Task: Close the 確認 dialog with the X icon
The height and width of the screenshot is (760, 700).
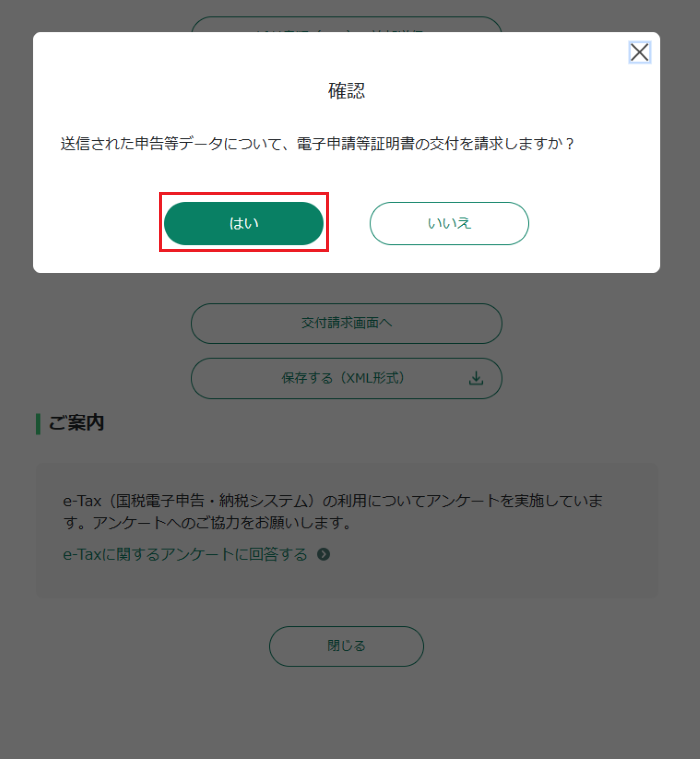Action: tap(639, 52)
